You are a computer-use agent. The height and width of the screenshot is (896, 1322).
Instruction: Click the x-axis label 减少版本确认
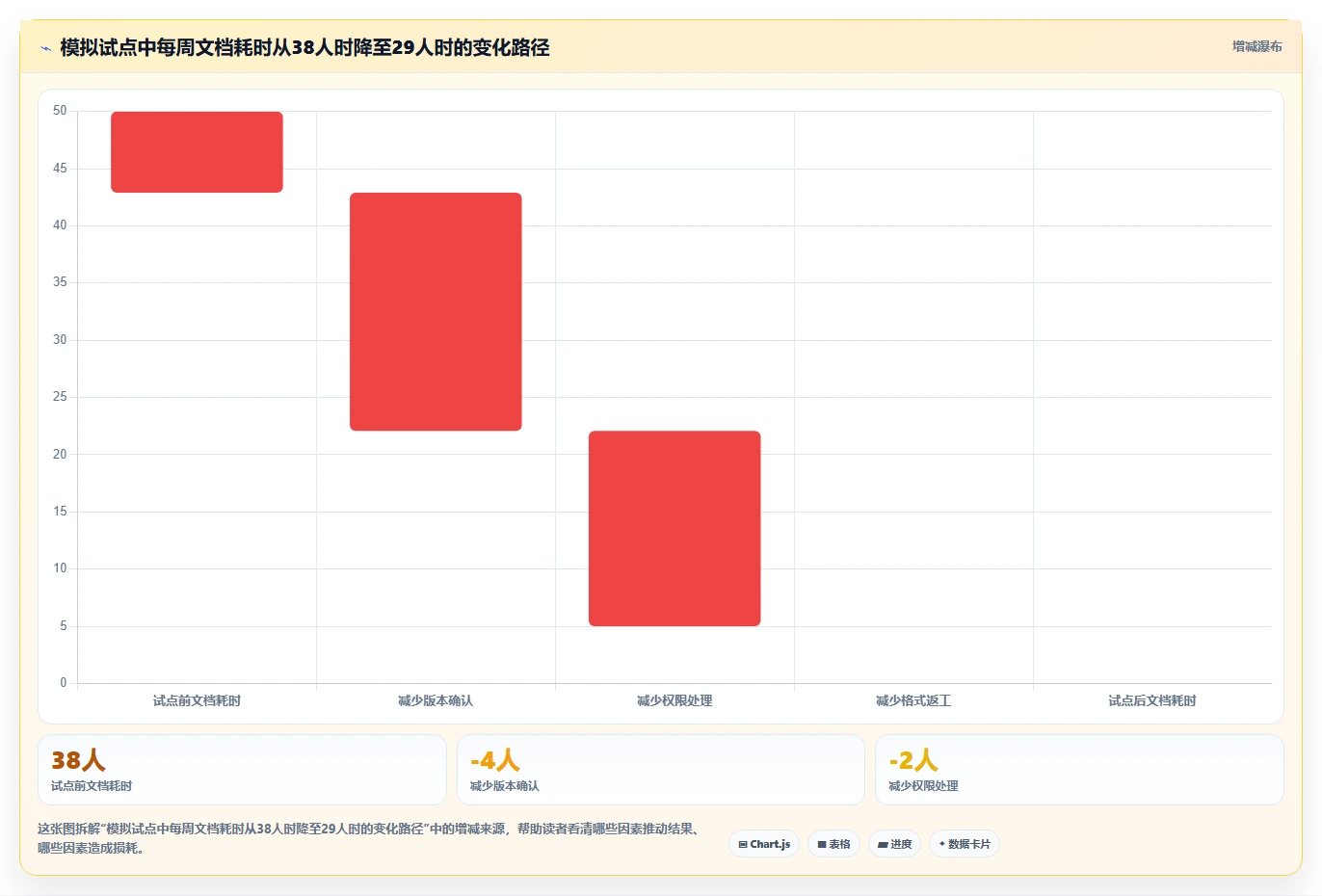tap(436, 700)
